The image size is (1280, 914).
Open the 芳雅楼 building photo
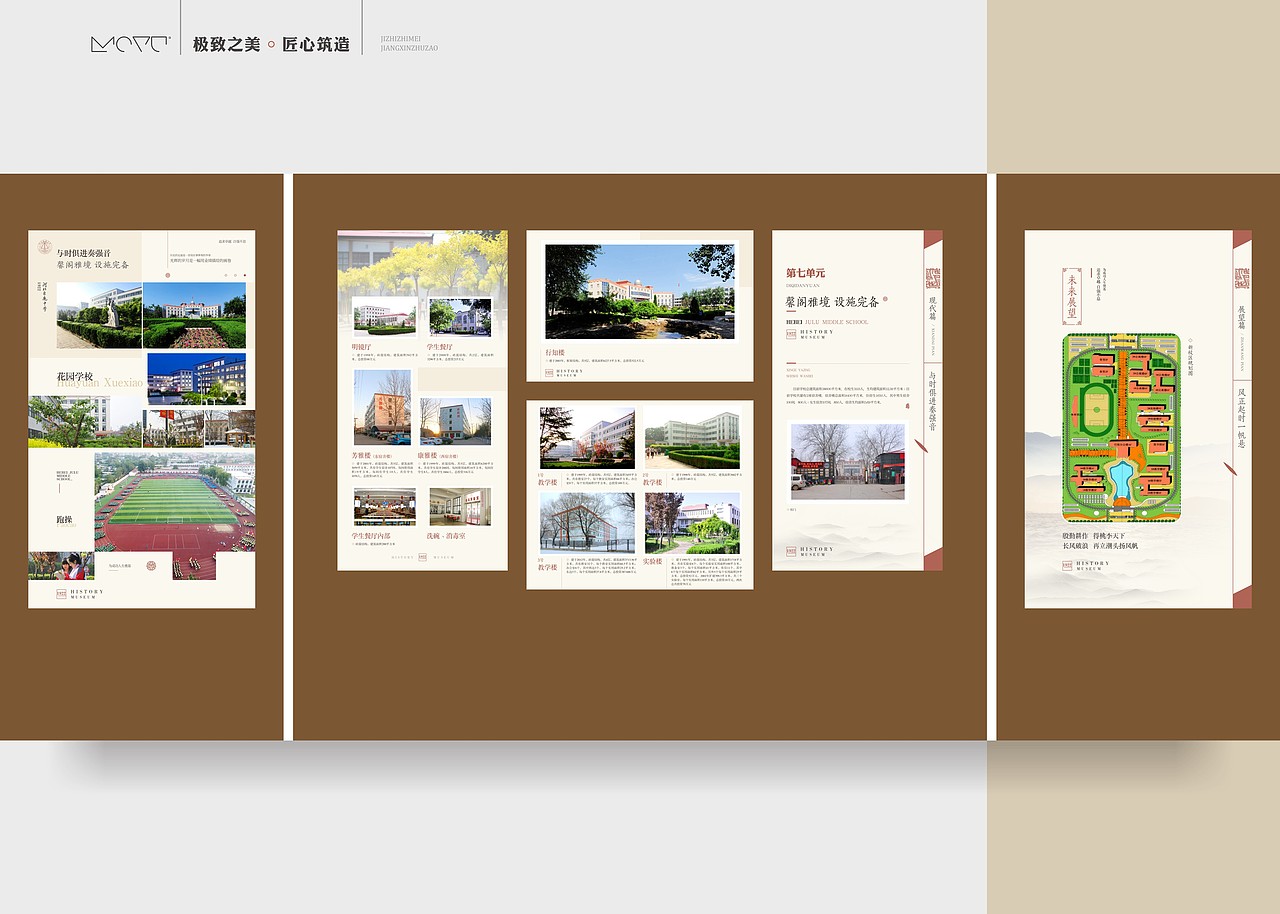click(382, 407)
